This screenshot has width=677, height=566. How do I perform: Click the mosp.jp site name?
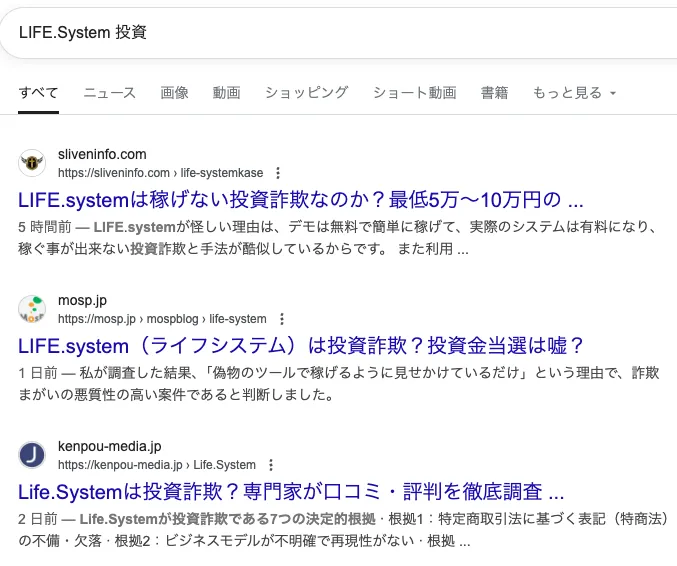coord(82,300)
